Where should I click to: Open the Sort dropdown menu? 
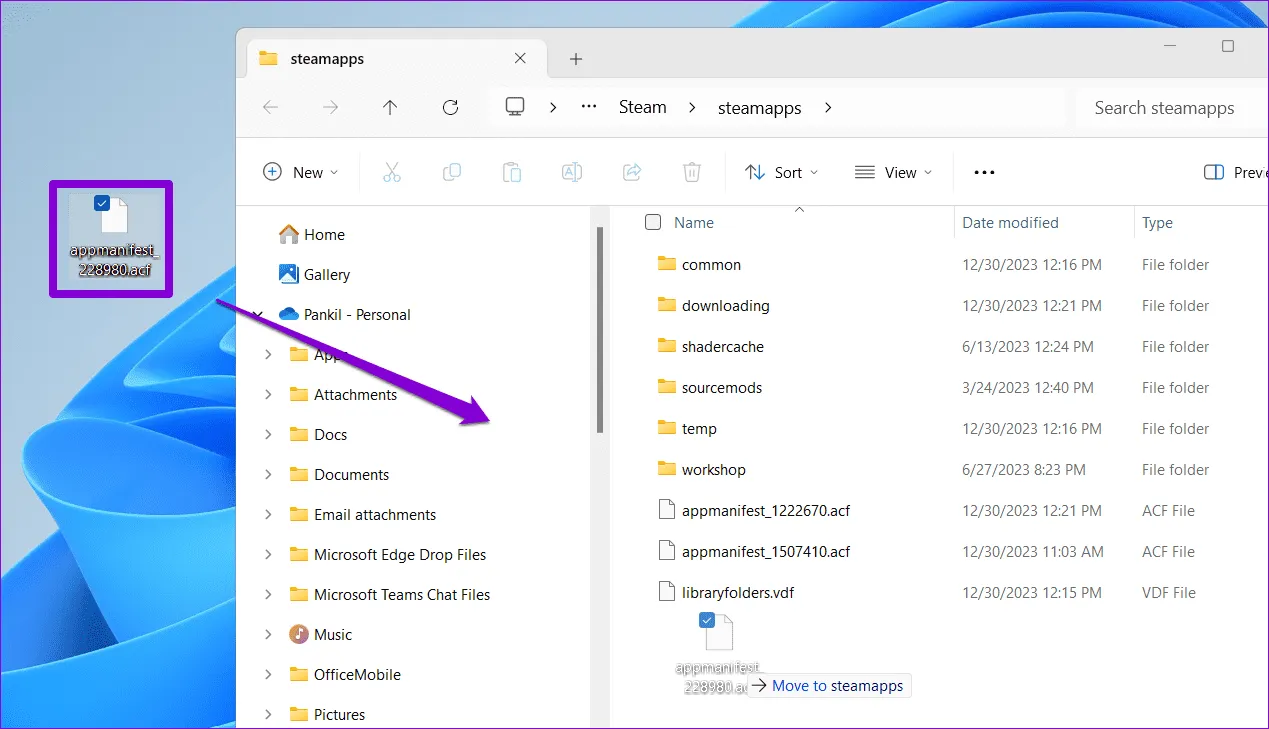(x=781, y=172)
